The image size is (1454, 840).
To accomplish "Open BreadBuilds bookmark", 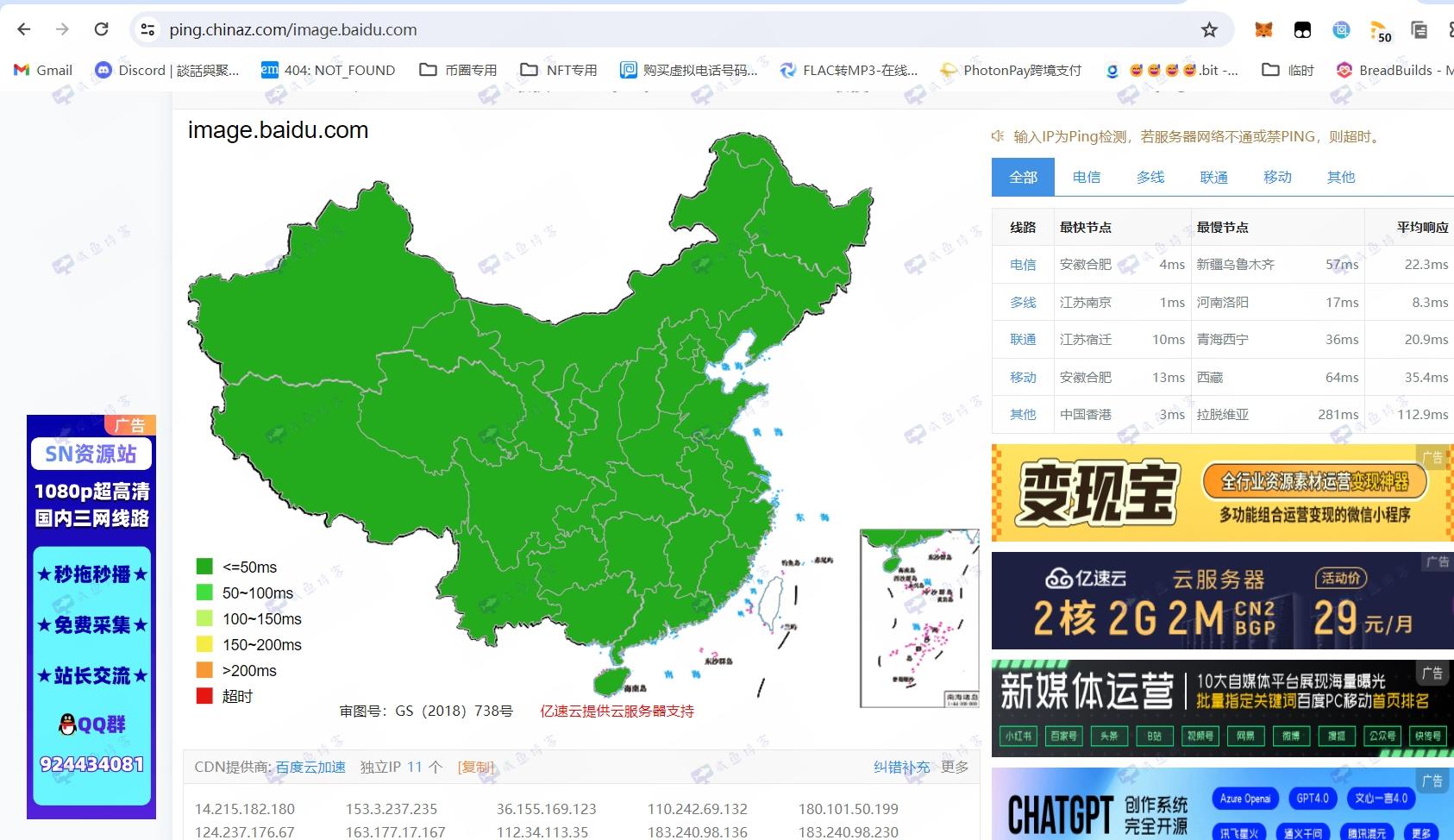I will tap(1394, 70).
